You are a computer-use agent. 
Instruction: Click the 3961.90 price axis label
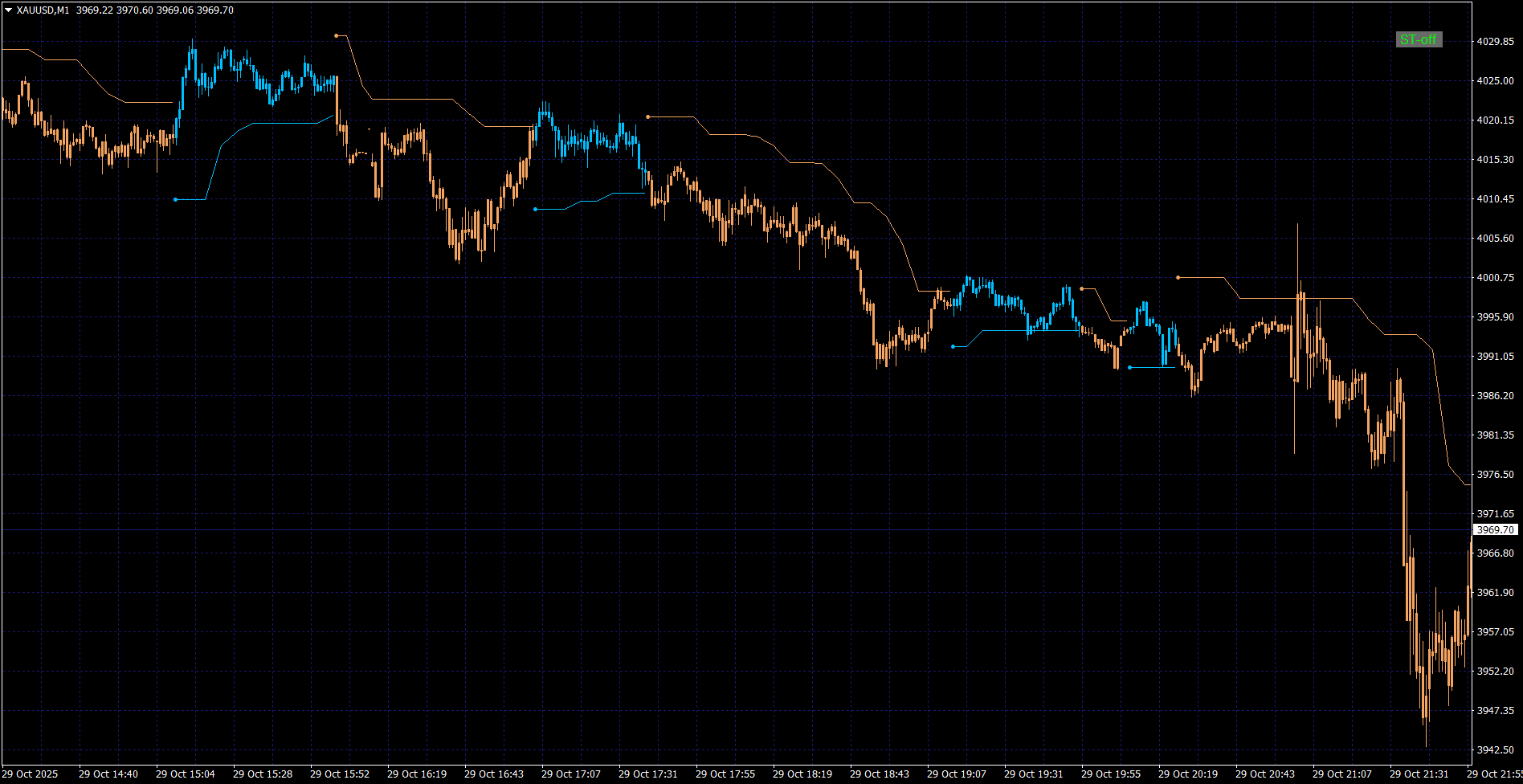click(x=1495, y=593)
